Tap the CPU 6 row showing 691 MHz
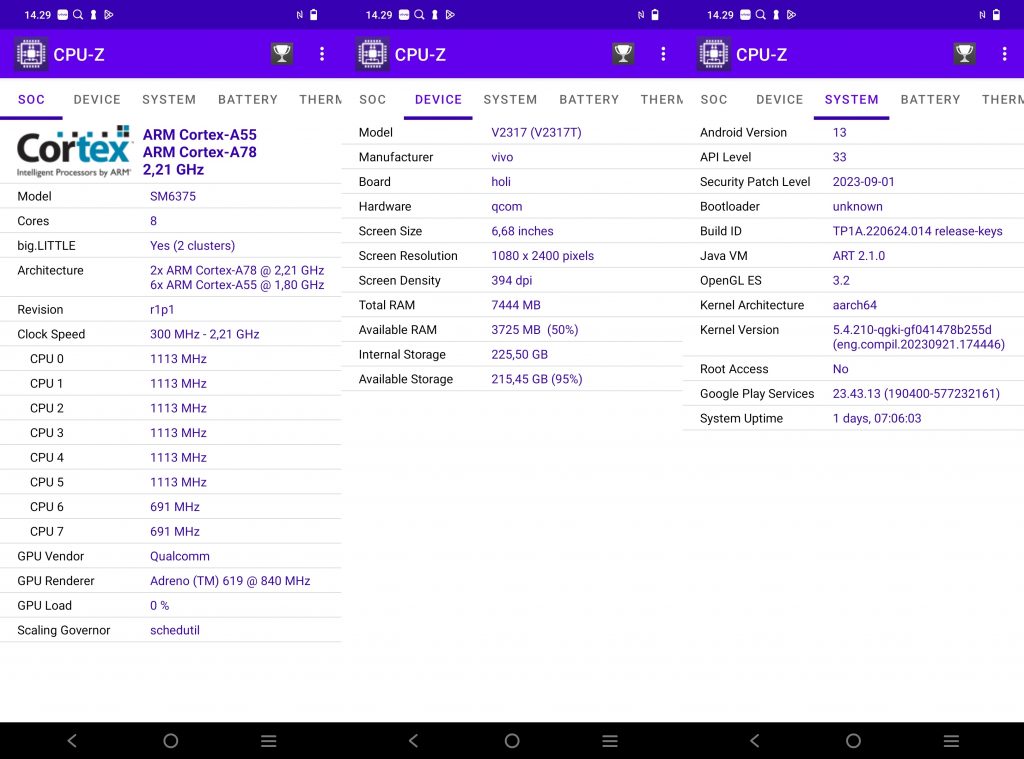 pyautogui.click(x=170, y=507)
